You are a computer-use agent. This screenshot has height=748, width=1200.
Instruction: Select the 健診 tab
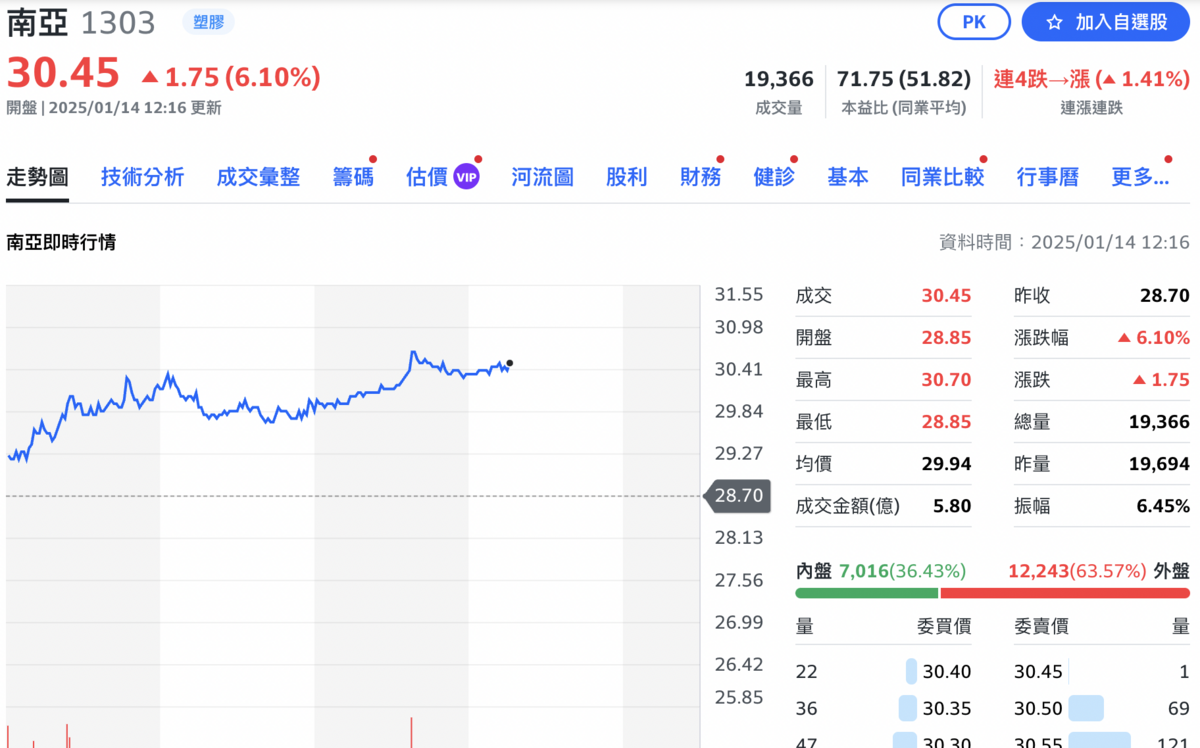tap(774, 177)
